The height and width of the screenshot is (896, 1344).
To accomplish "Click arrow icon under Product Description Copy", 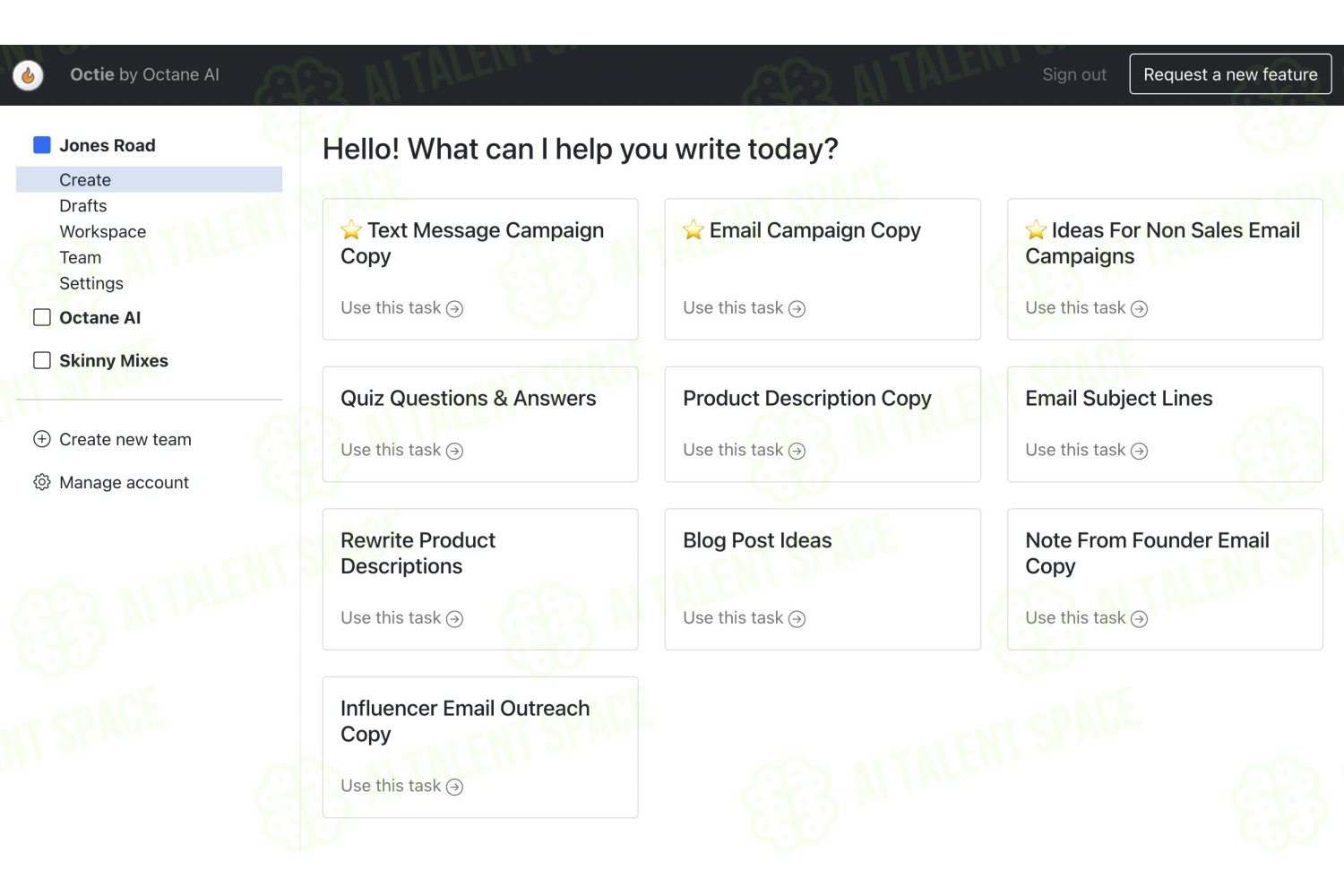I will pyautogui.click(x=797, y=451).
